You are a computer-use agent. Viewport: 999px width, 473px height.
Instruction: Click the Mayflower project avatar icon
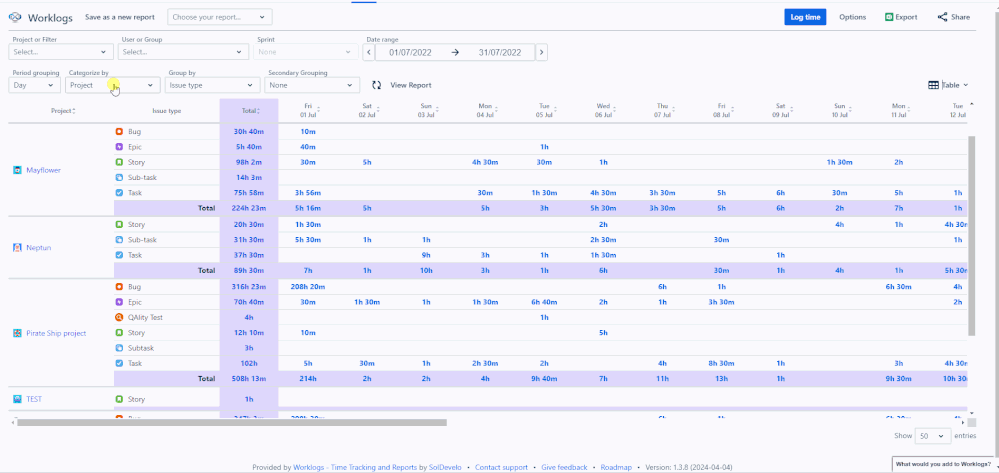[16, 170]
